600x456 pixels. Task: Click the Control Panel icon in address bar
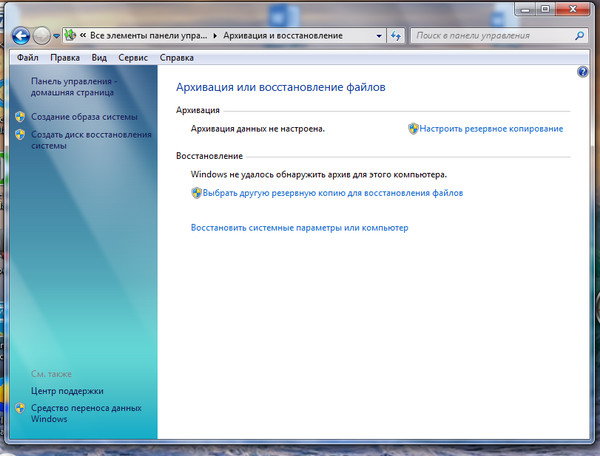[x=70, y=35]
